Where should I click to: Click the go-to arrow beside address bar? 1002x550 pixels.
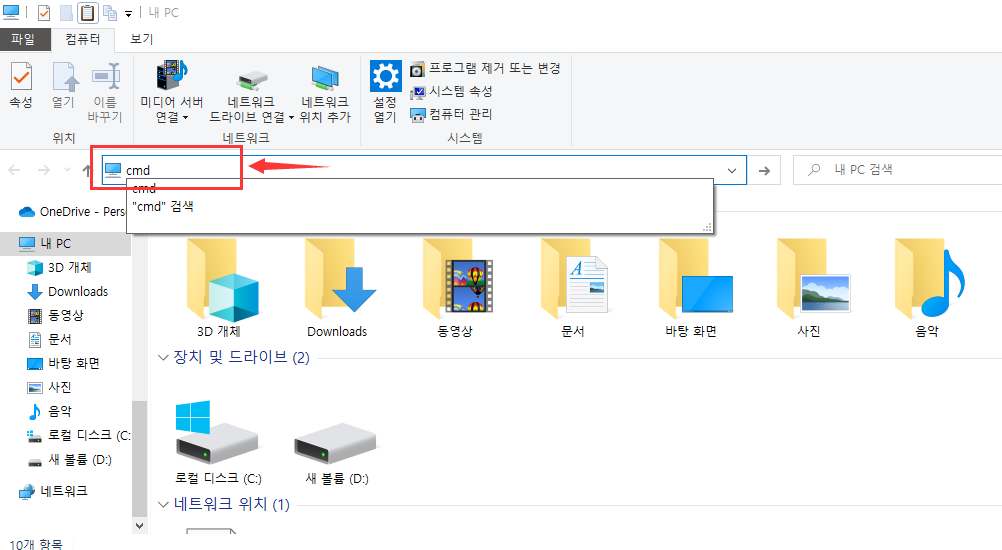coord(764,171)
